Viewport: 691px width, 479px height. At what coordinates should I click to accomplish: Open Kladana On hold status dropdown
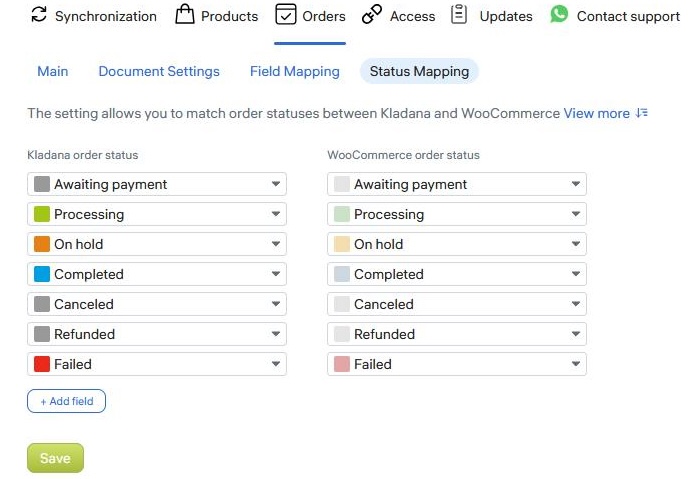pyautogui.click(x=157, y=244)
